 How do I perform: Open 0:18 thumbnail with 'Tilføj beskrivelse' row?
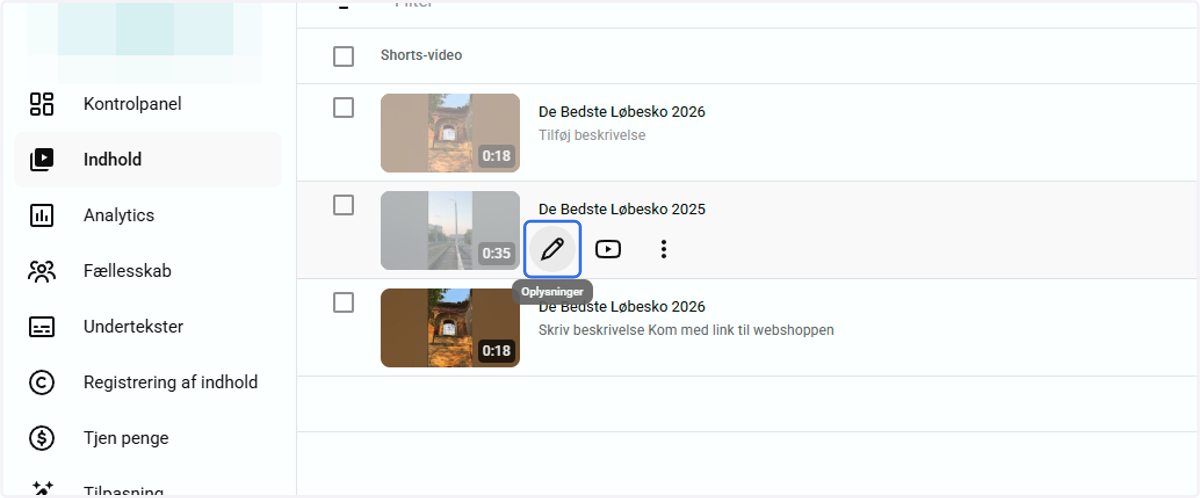click(450, 133)
